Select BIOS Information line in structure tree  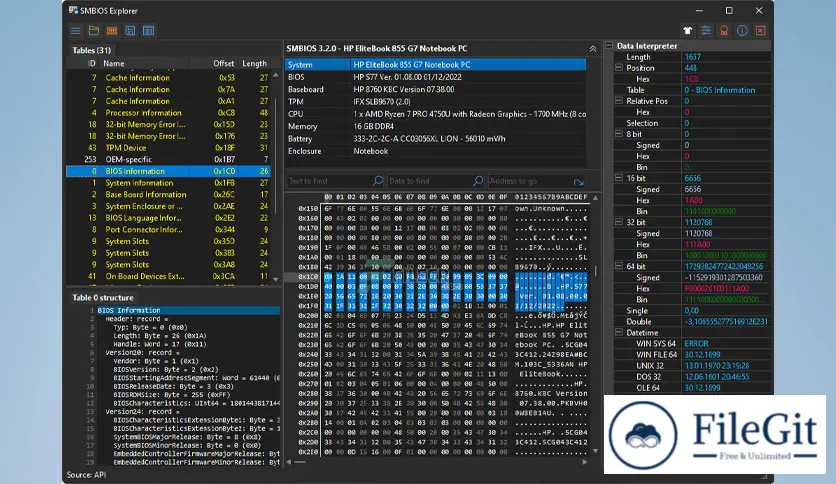[x=188, y=310]
